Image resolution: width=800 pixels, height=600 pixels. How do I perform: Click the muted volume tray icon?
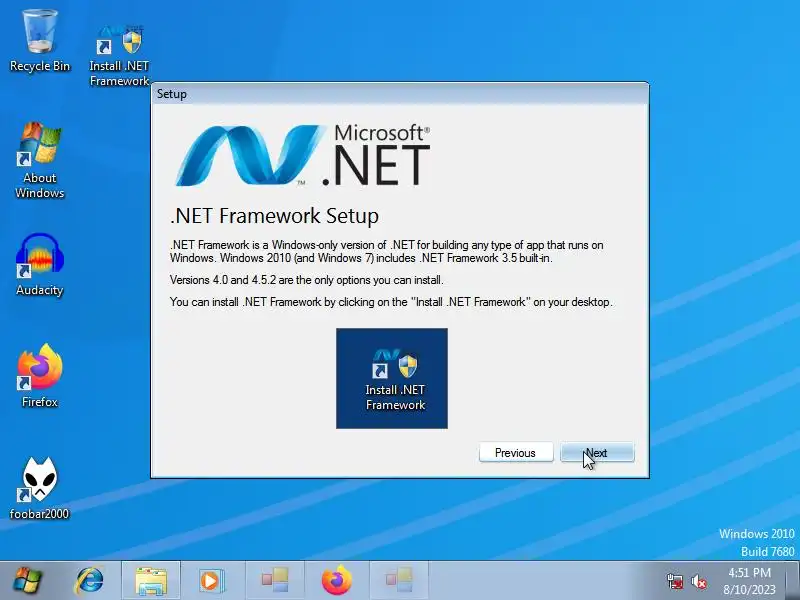[x=699, y=581]
